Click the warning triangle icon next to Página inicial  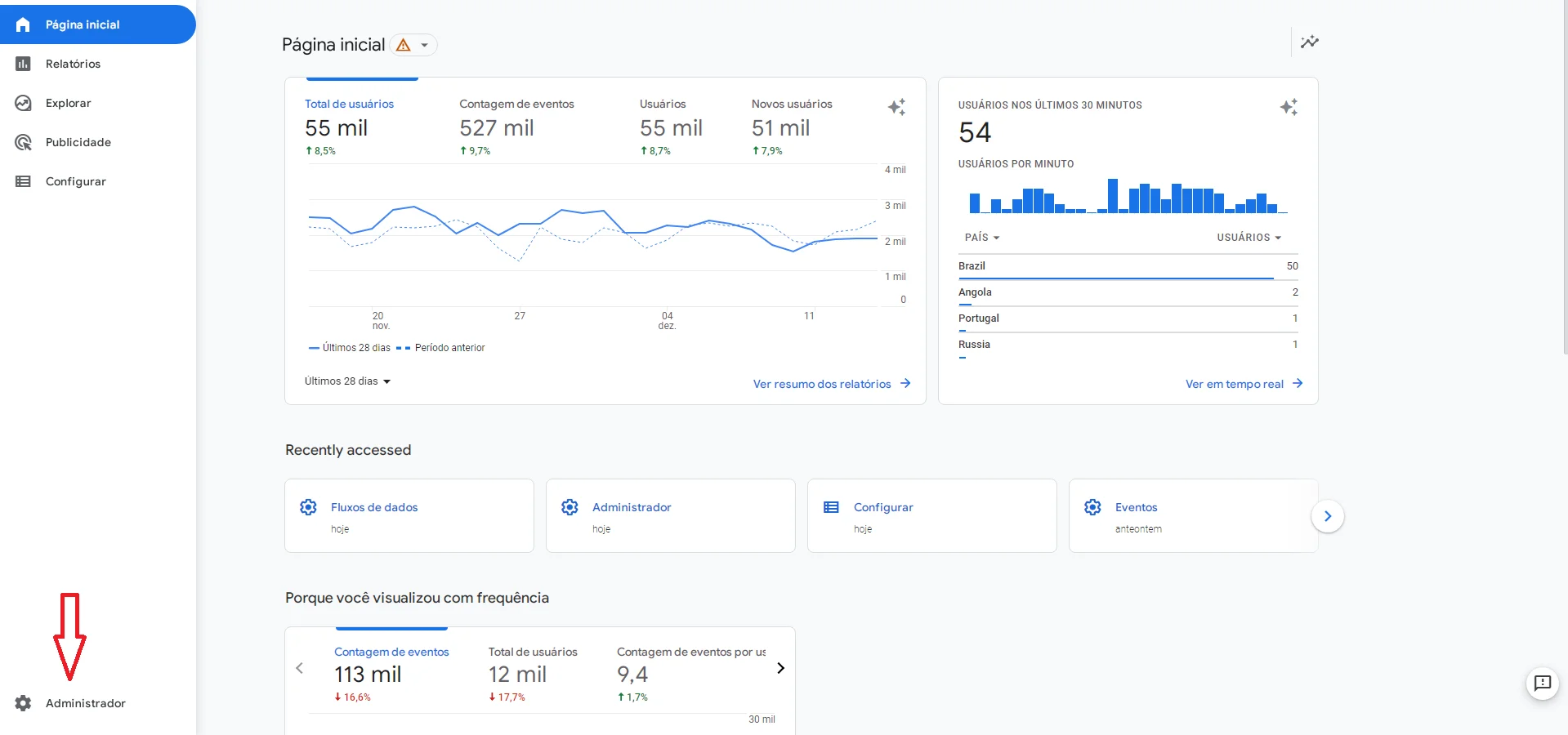coord(403,45)
